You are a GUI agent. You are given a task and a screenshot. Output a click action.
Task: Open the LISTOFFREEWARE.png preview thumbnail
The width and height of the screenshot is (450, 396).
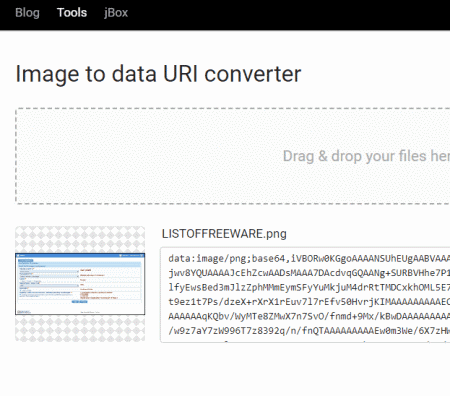(80, 284)
